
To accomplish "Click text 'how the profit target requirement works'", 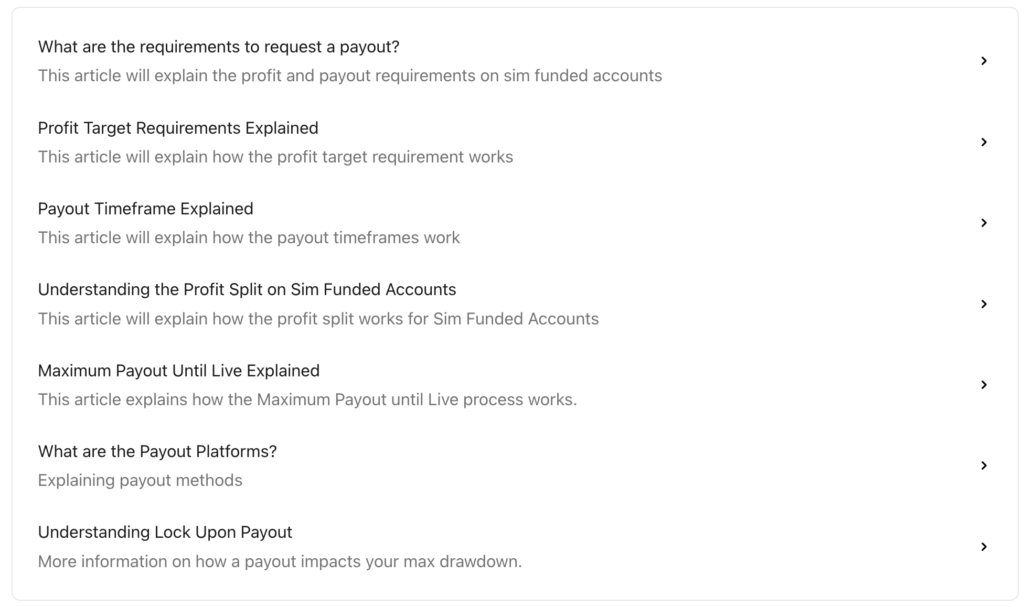I will [362, 157].
